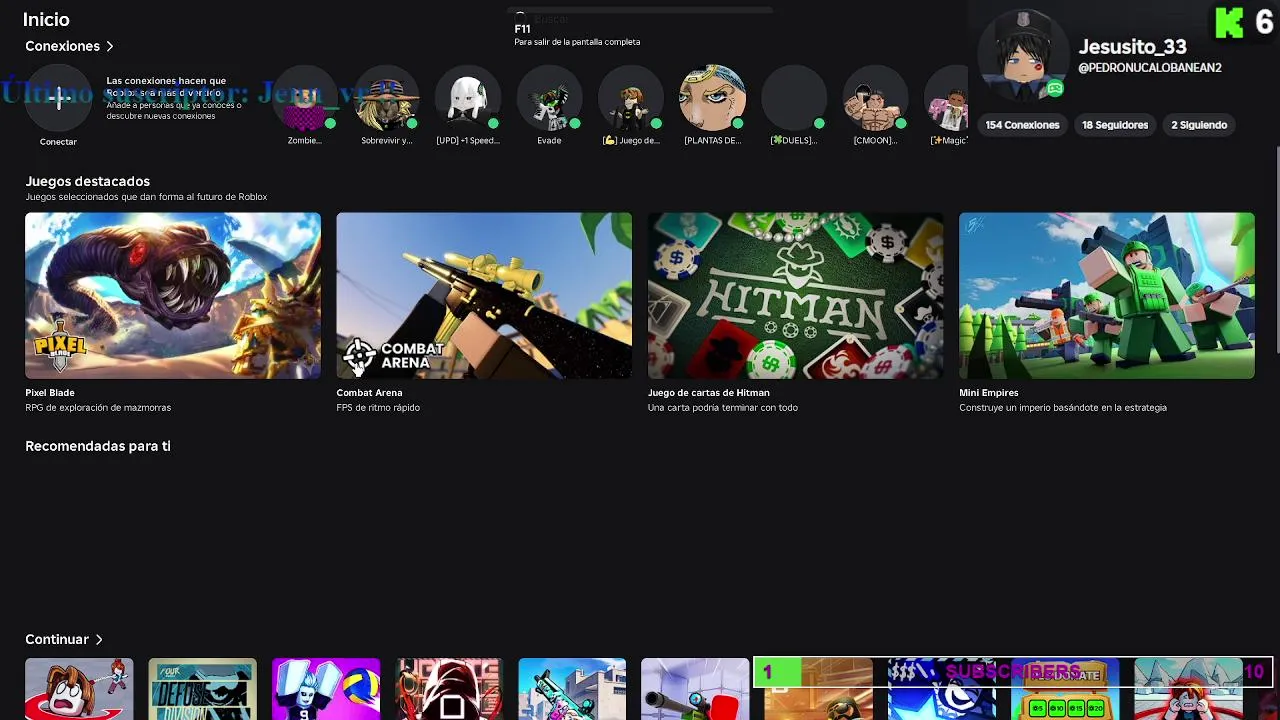Click 'FPS de ritmo rápido' description
The height and width of the screenshot is (720, 1280).
[378, 408]
